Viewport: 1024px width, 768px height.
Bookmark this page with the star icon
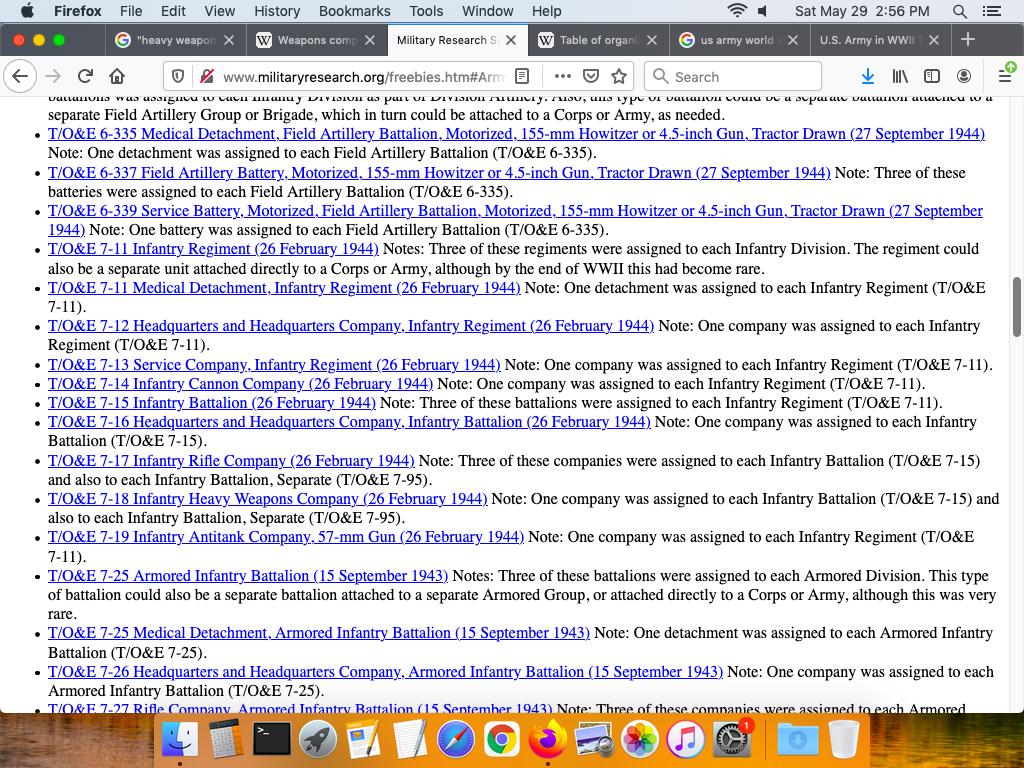(x=619, y=76)
